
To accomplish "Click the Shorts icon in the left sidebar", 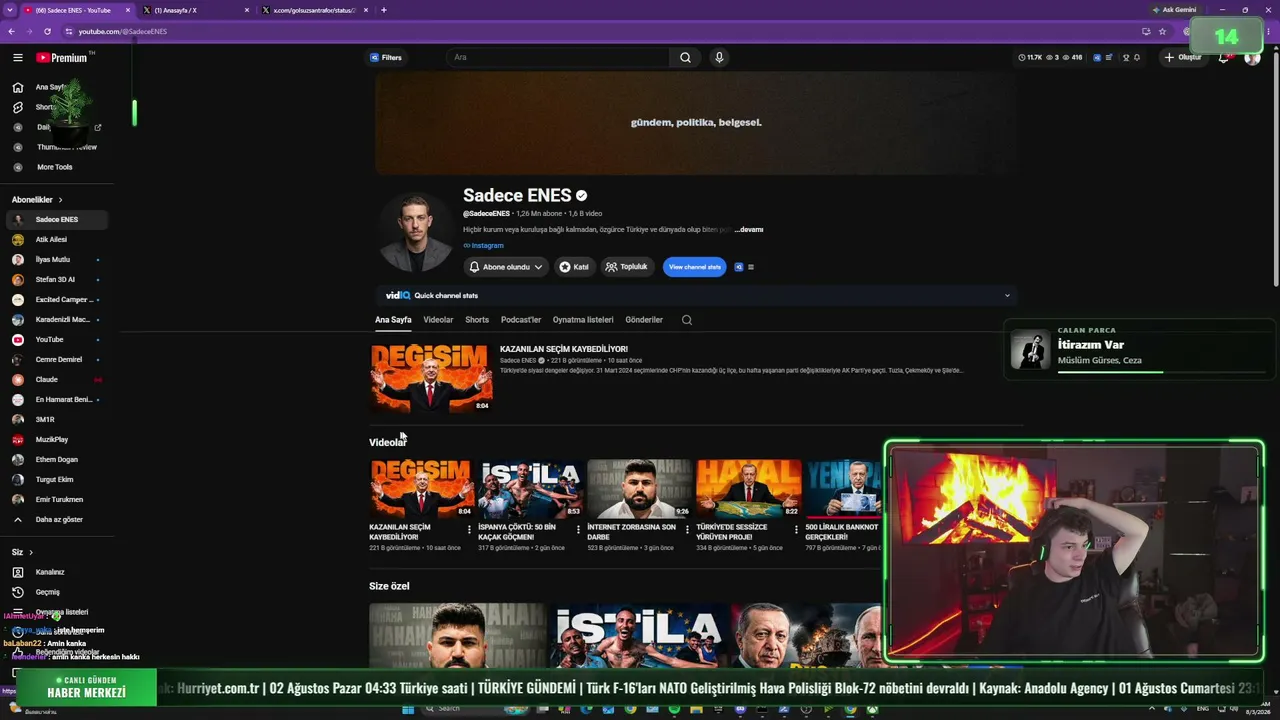I will tap(17, 107).
